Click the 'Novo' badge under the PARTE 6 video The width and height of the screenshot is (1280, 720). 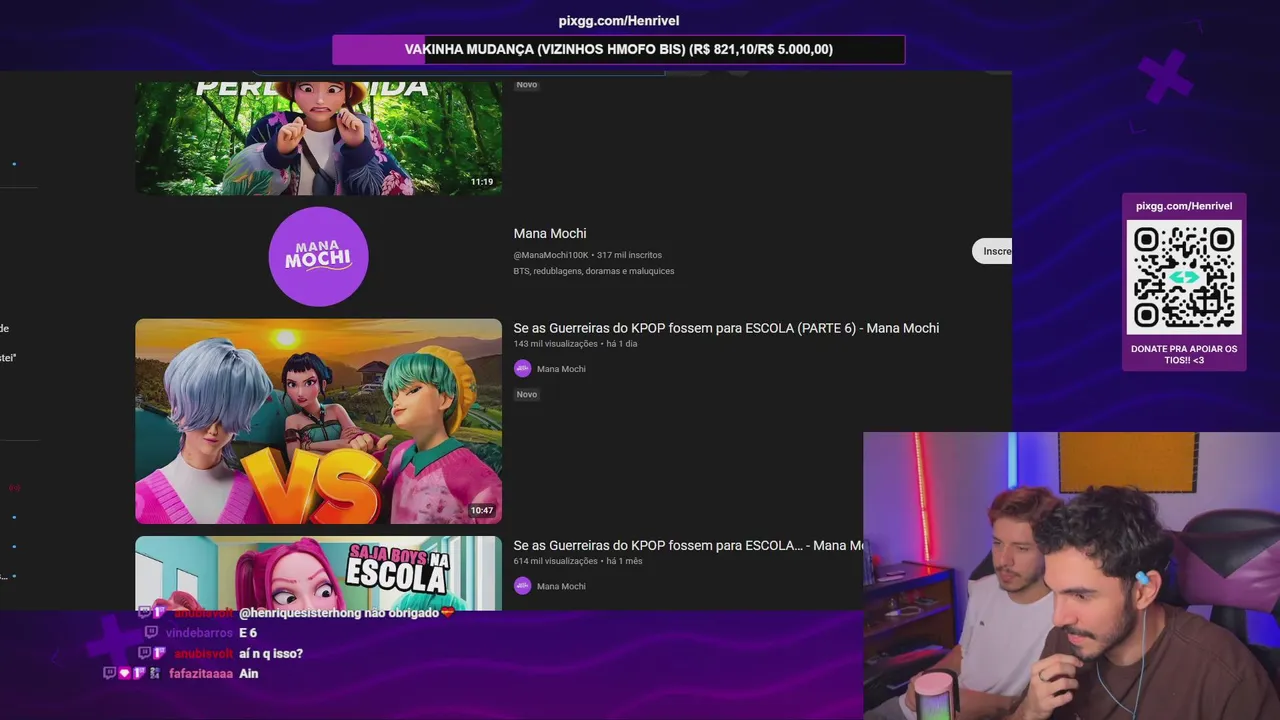tap(527, 394)
